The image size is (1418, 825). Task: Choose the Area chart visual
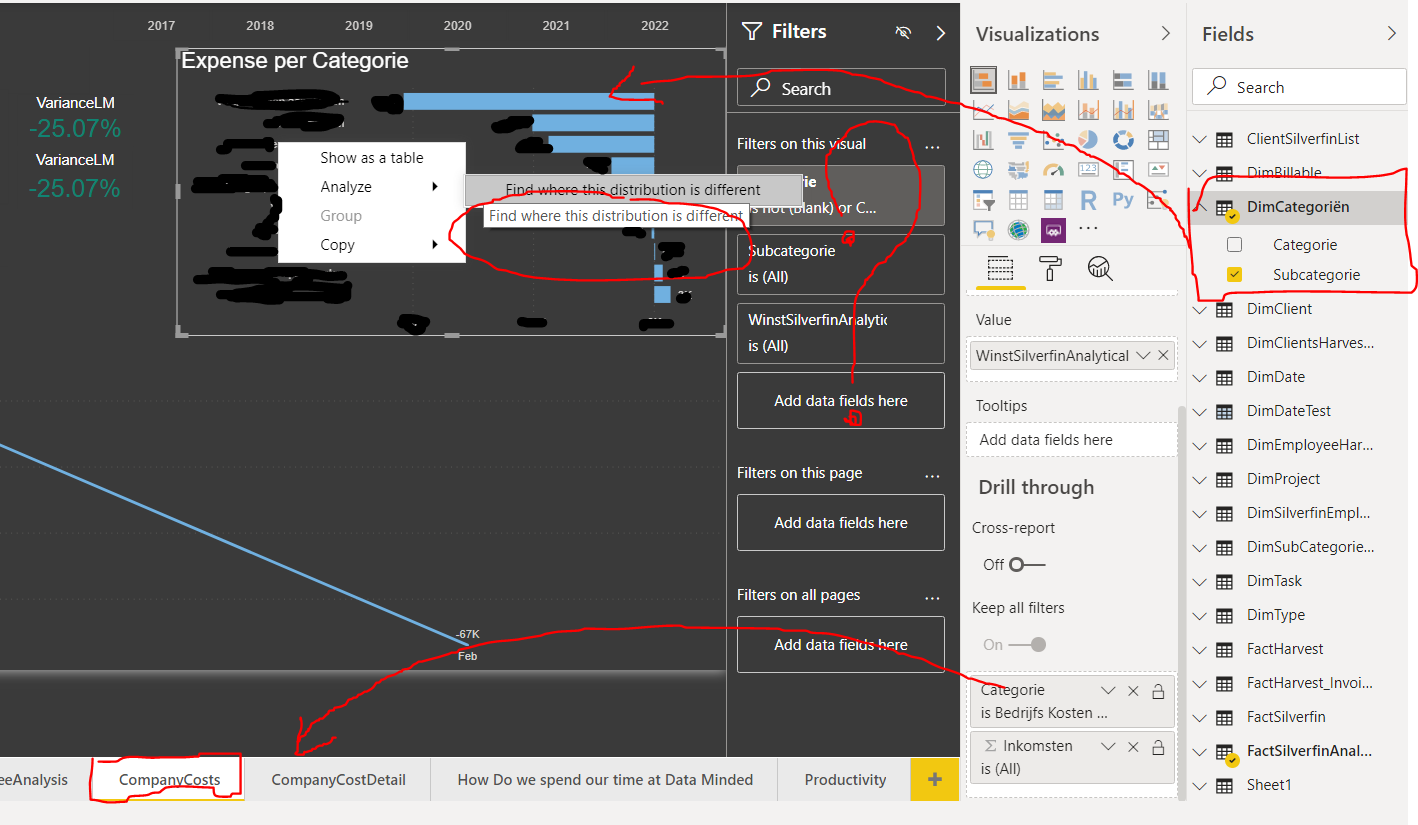coord(1018,110)
